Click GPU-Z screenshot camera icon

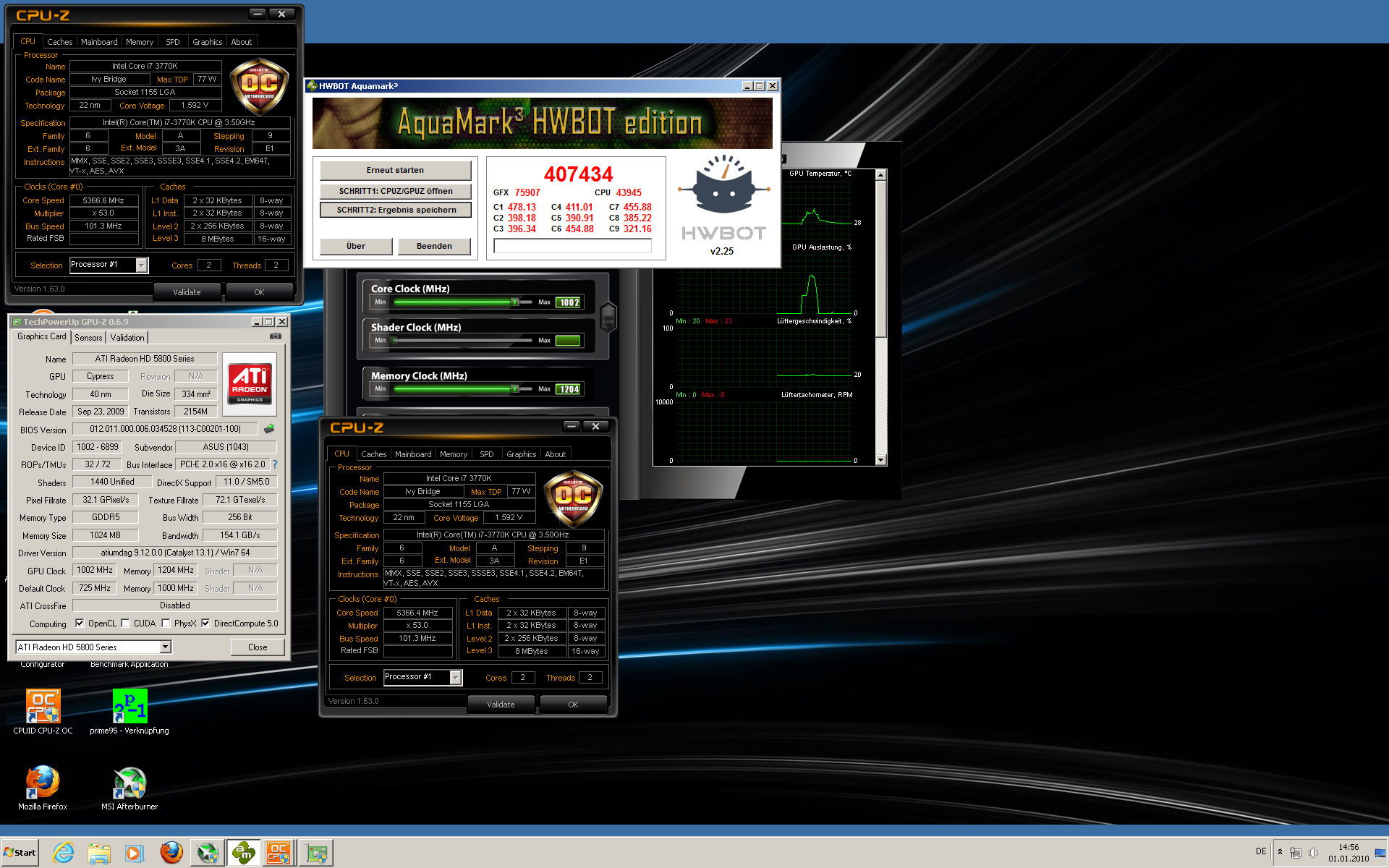[276, 336]
